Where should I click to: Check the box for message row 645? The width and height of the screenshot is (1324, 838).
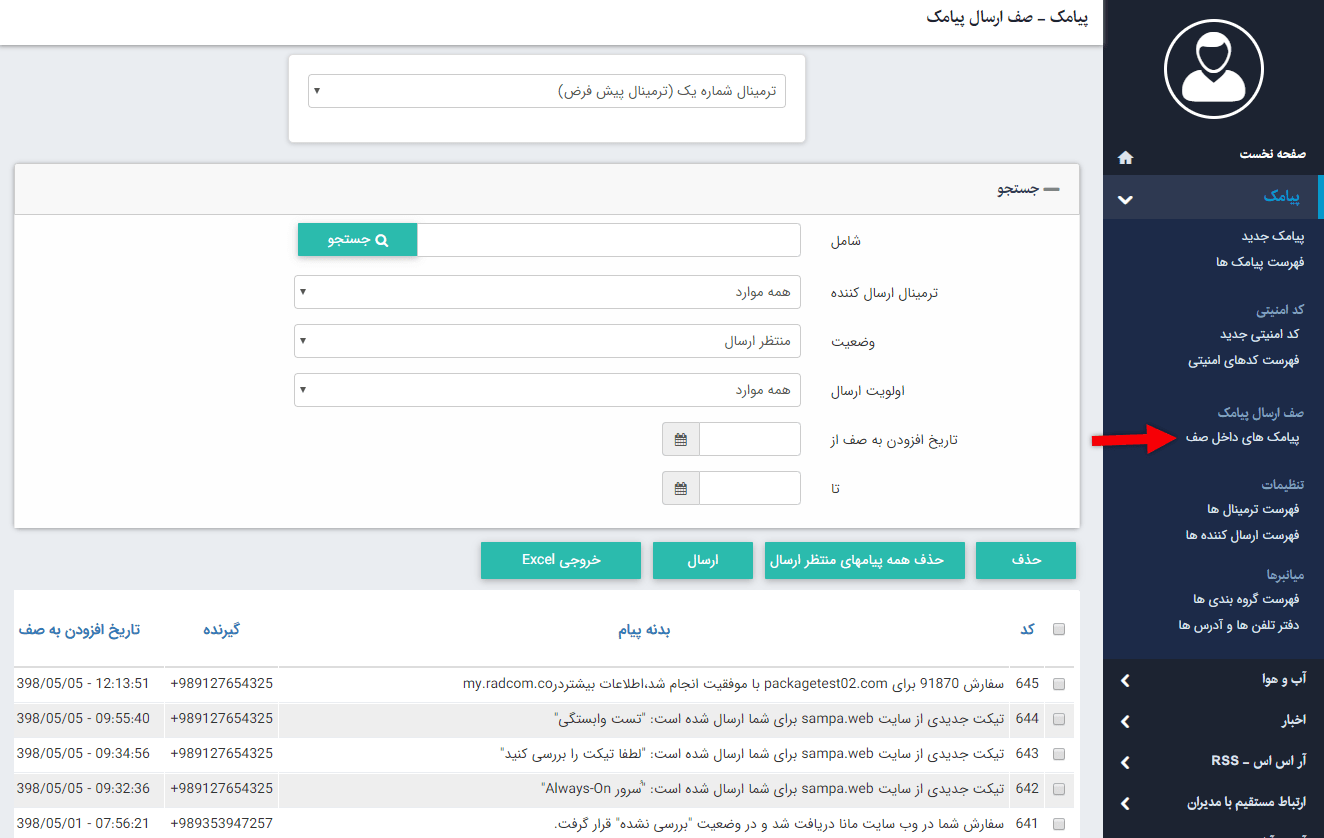[x=1059, y=684]
